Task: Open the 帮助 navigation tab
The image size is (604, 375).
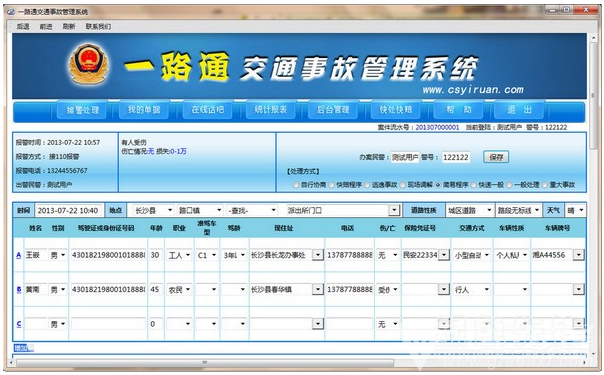Action: click(x=459, y=110)
